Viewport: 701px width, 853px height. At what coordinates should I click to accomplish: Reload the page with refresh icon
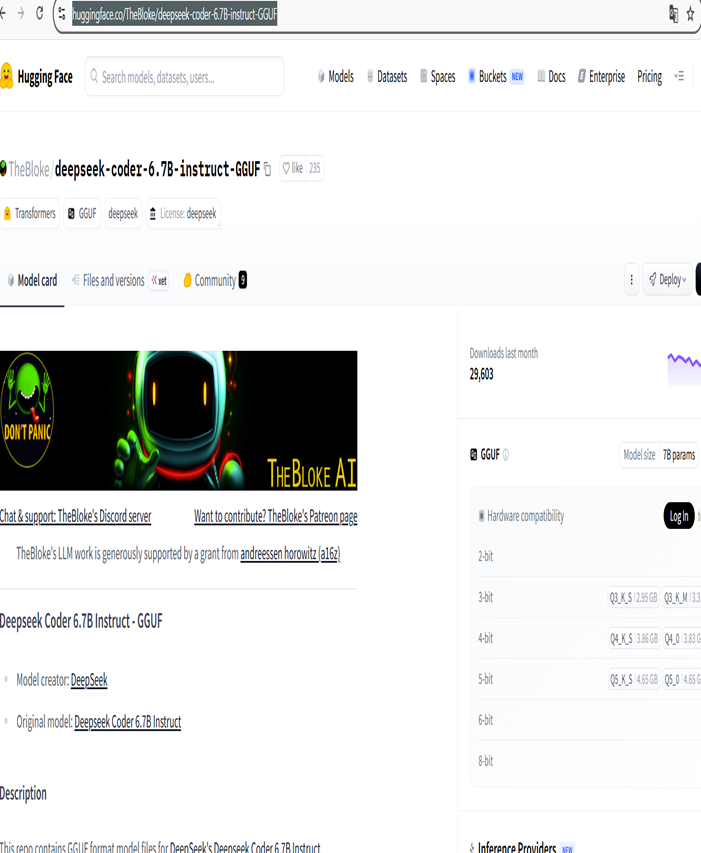(39, 14)
